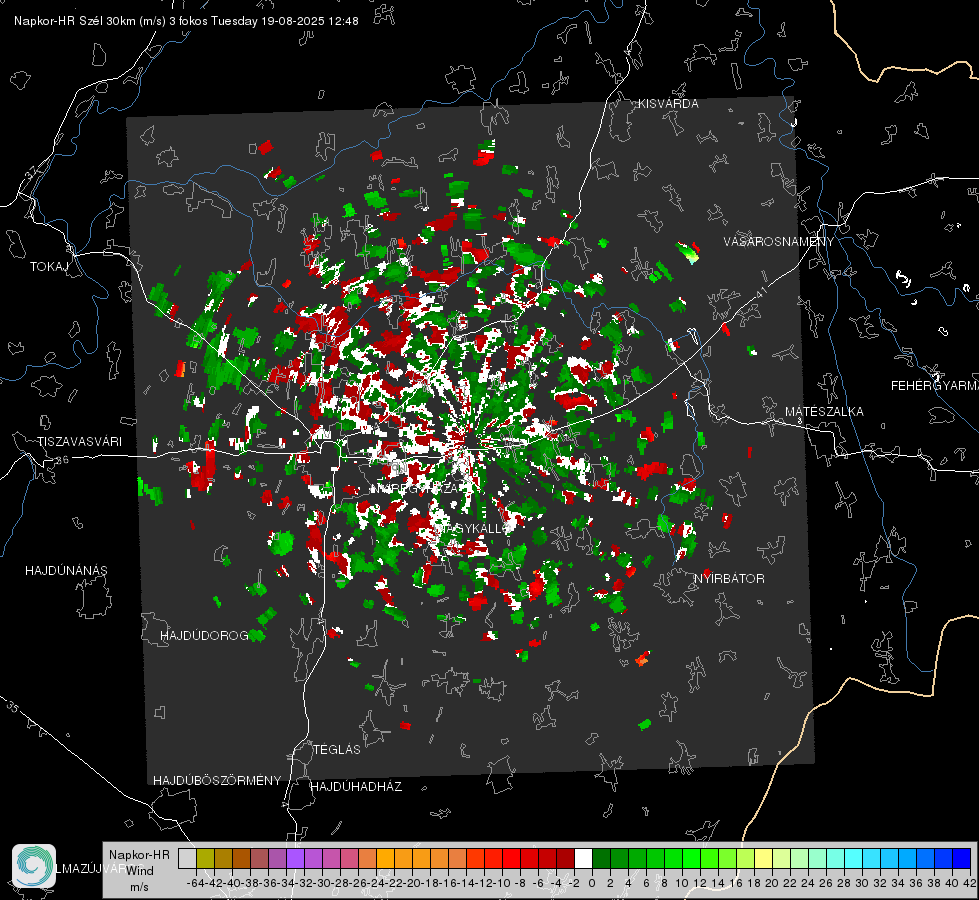Select the MÁTÉSZALKA town label

pos(824,412)
